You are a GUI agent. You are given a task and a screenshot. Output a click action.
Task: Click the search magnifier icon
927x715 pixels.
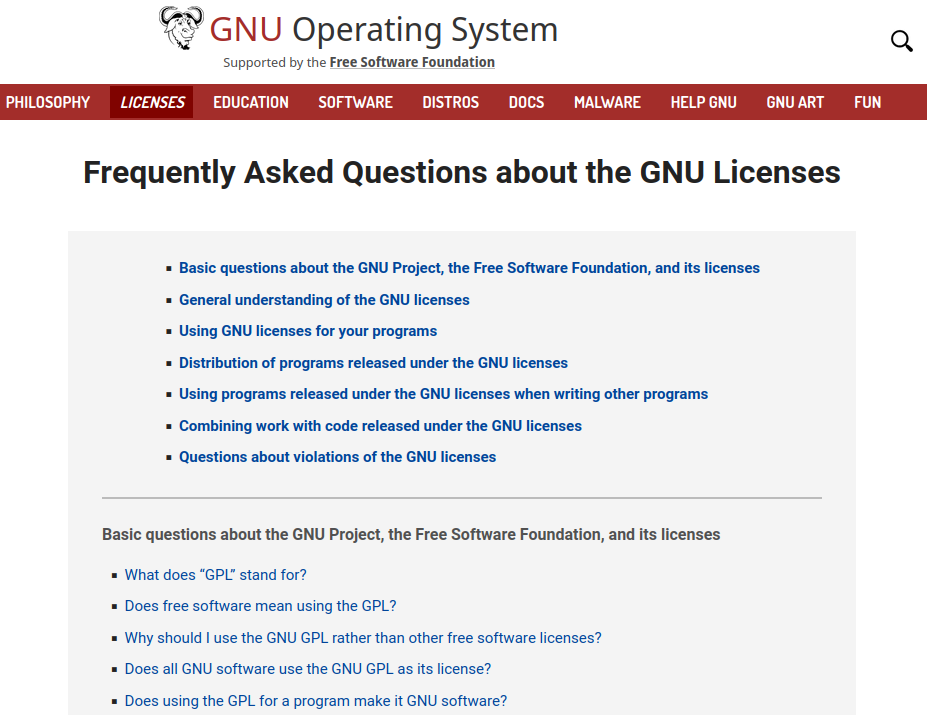(x=901, y=41)
